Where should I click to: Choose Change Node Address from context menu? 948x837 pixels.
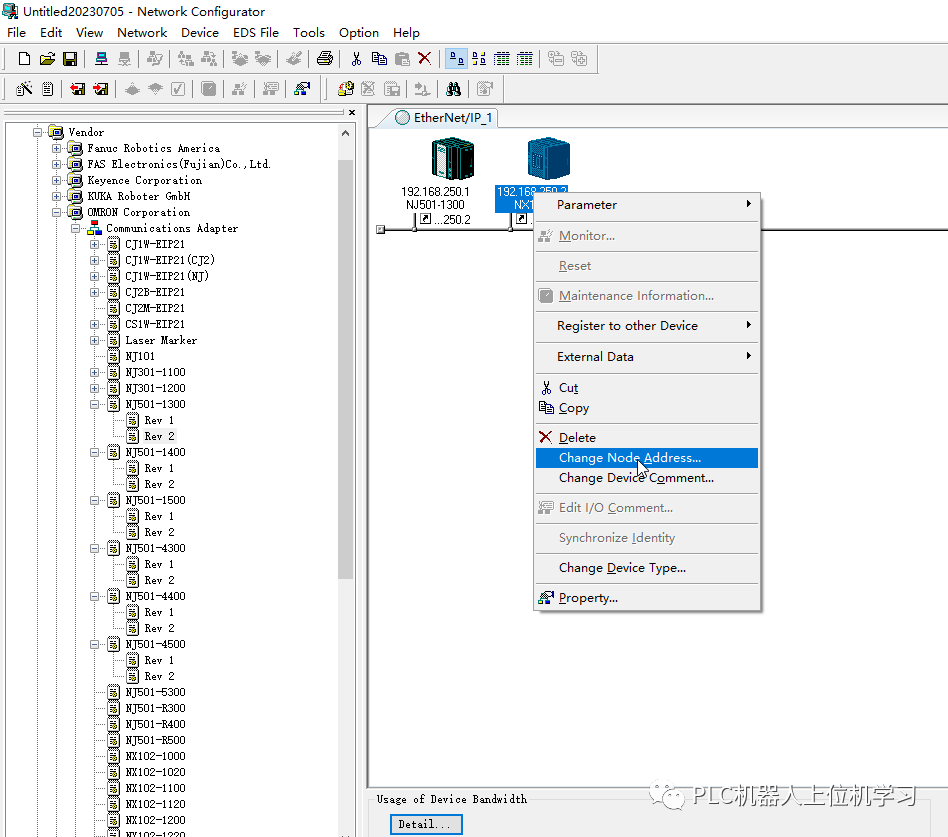(x=630, y=458)
